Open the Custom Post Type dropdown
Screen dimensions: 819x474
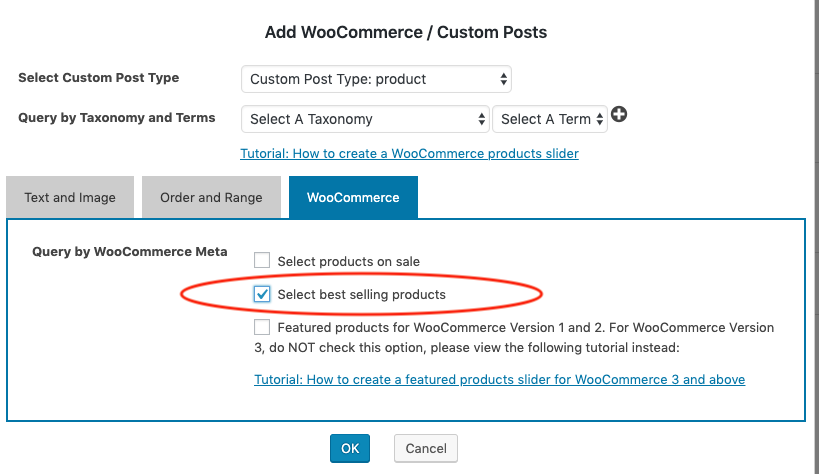[376, 79]
